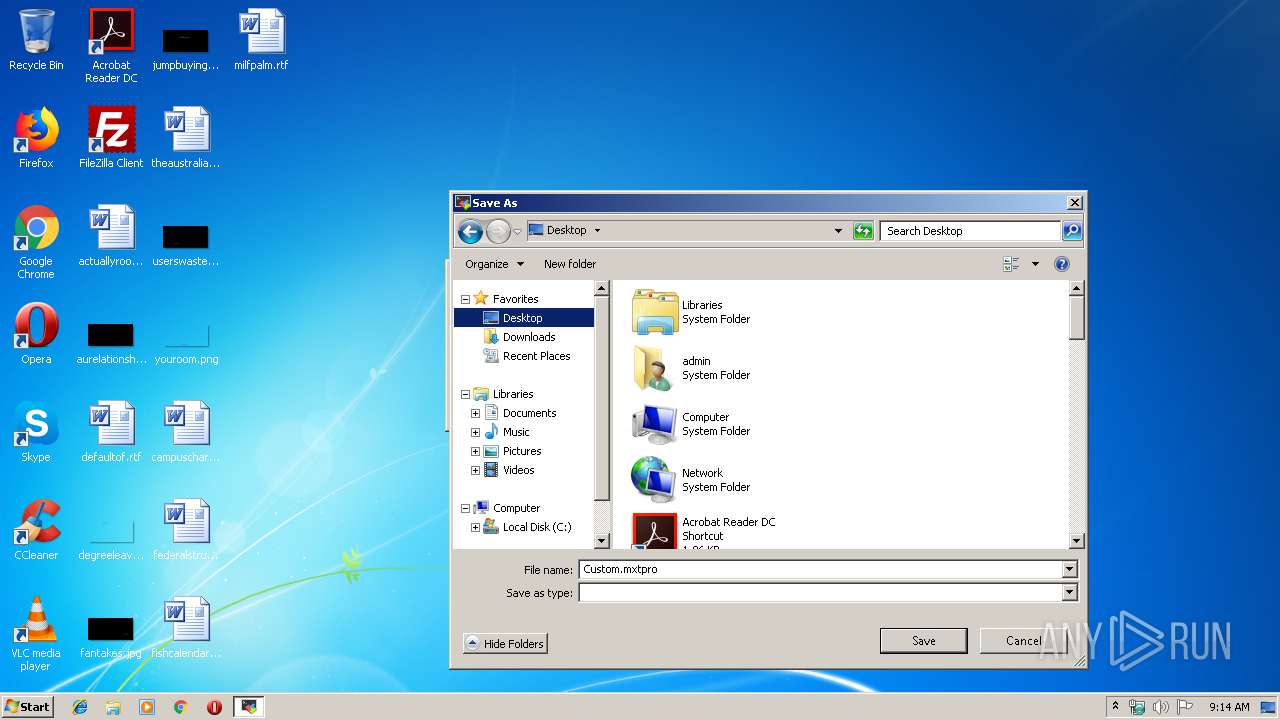Open the Save as type dropdown

pos(1069,593)
